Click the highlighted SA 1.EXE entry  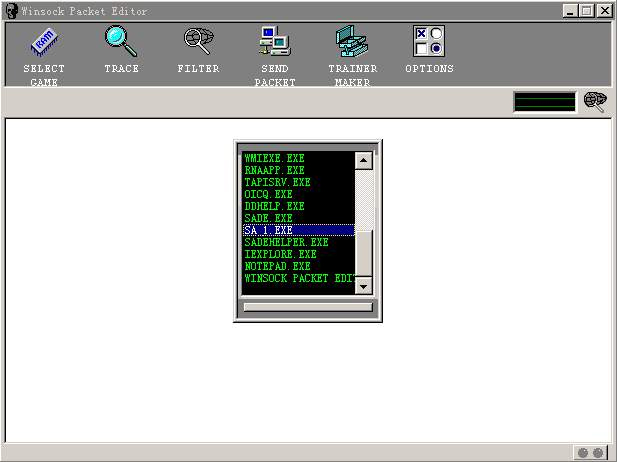299,230
